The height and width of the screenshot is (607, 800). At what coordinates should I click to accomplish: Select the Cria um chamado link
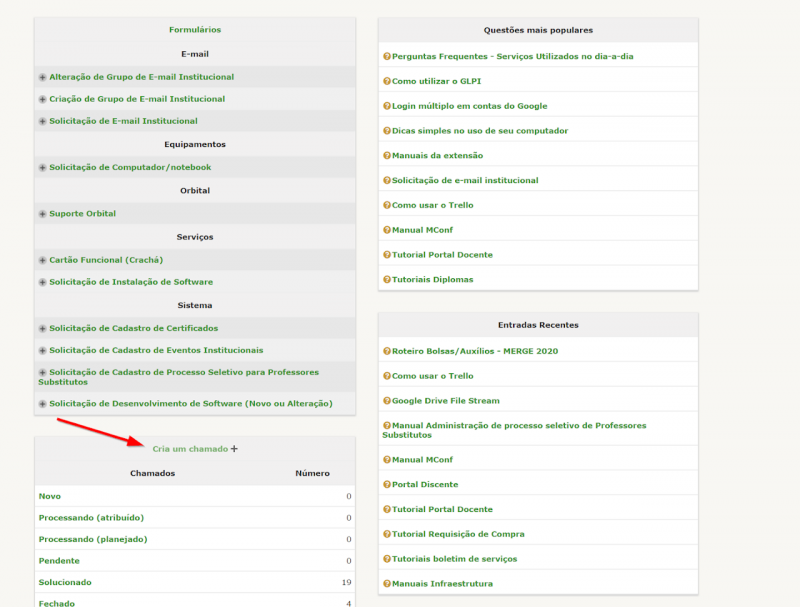190,449
